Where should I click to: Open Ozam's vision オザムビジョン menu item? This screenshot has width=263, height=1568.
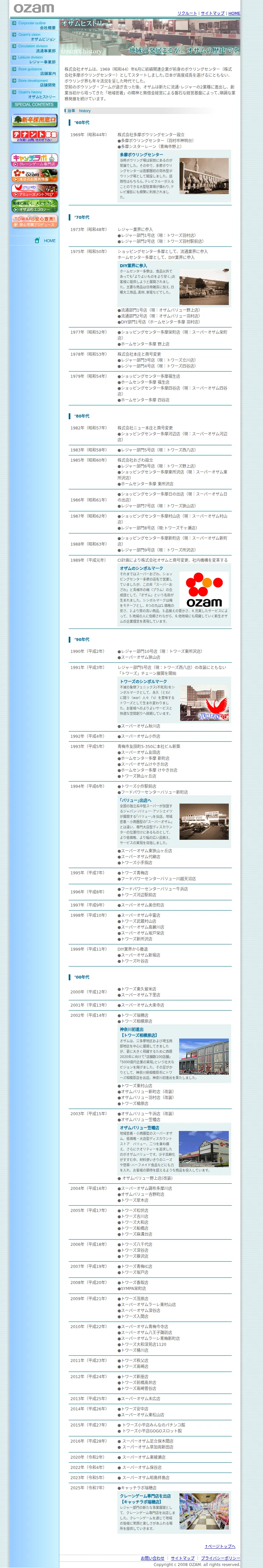(34, 37)
